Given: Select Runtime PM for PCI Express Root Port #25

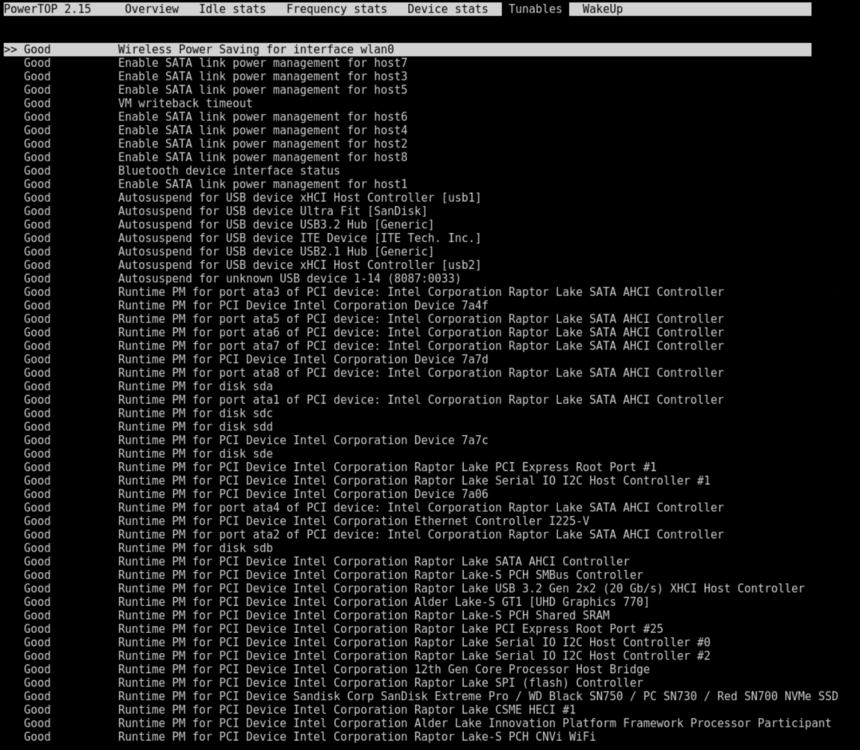Looking at the screenshot, I should pos(343,628).
